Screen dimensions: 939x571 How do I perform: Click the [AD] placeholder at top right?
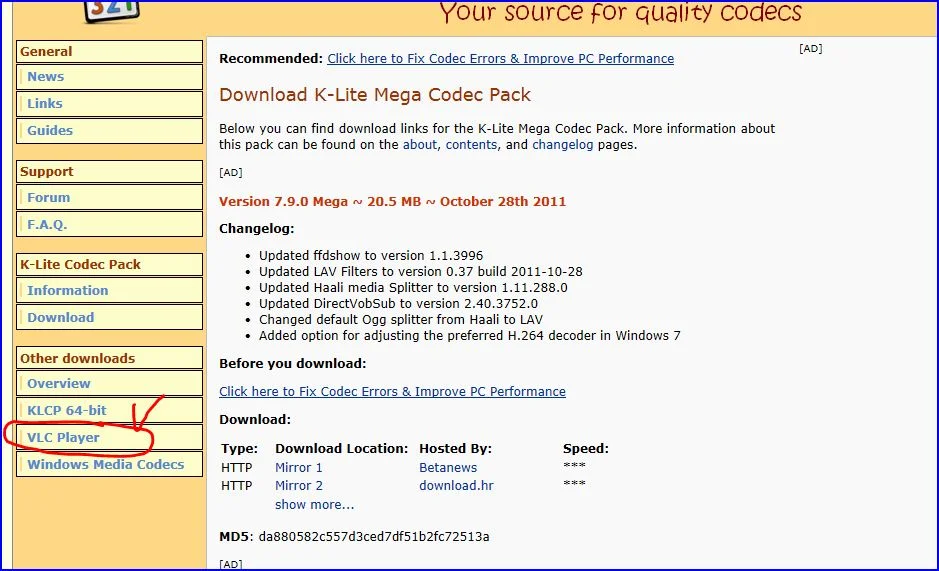tap(811, 49)
